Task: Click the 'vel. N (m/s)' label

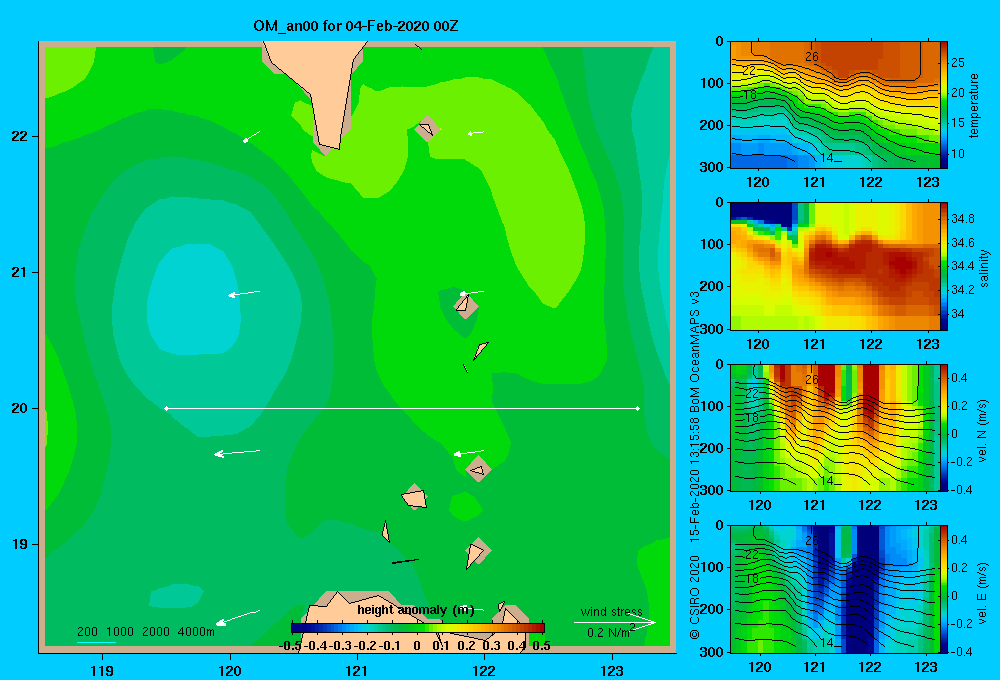Action: [x=983, y=431]
